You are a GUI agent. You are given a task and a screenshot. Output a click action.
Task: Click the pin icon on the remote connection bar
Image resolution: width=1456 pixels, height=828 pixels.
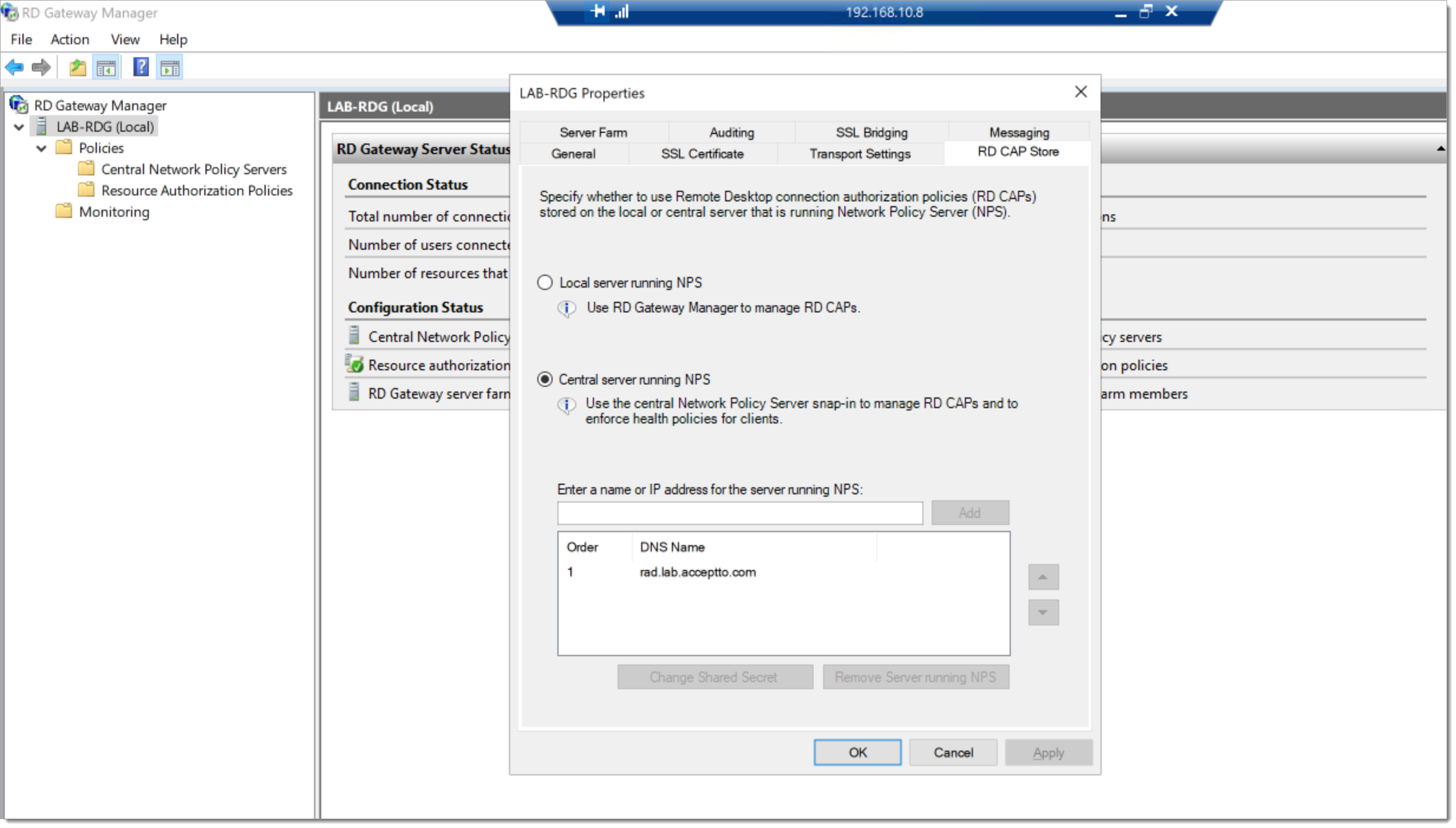click(x=598, y=11)
